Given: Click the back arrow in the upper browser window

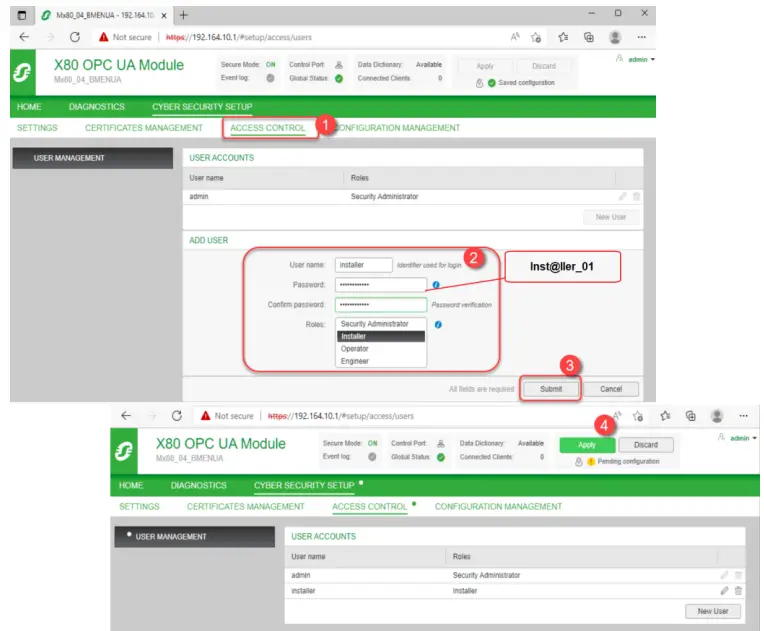Looking at the screenshot, I should coord(24,37).
